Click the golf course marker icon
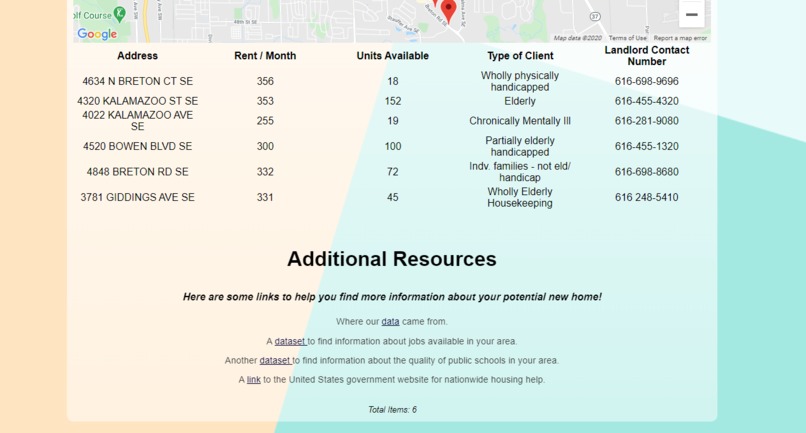 click(x=119, y=14)
